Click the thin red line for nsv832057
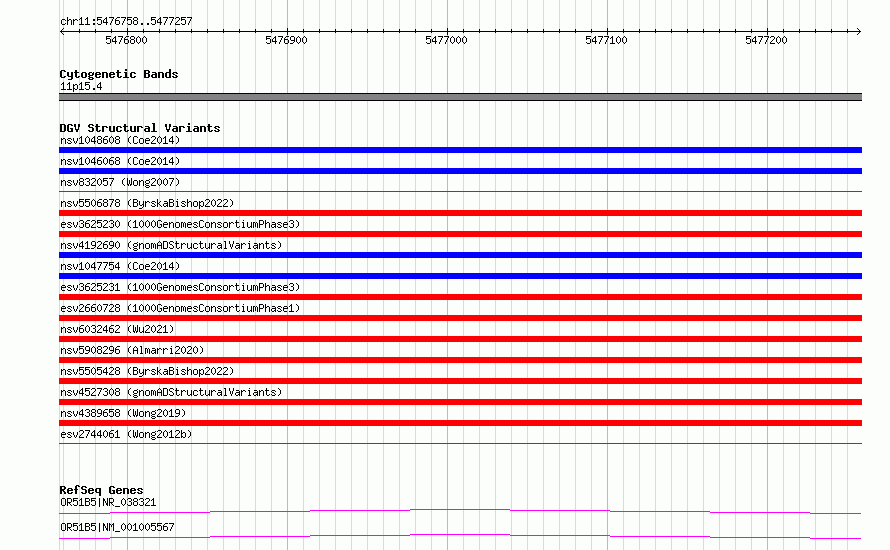The width and height of the screenshot is (890, 550). click(460, 192)
